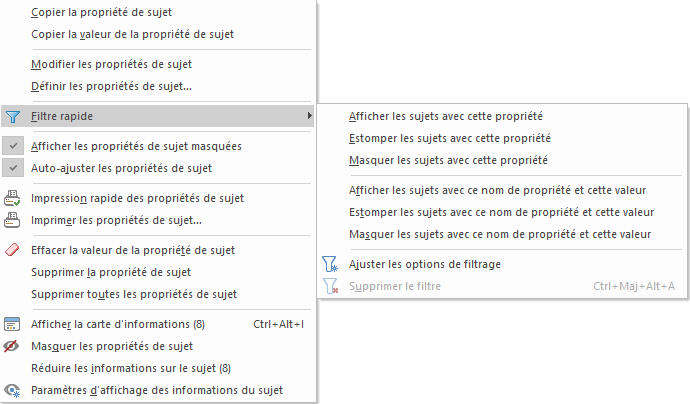Select Masquer les sujets avec ce nom et valeur
The image size is (690, 404).
click(x=501, y=234)
